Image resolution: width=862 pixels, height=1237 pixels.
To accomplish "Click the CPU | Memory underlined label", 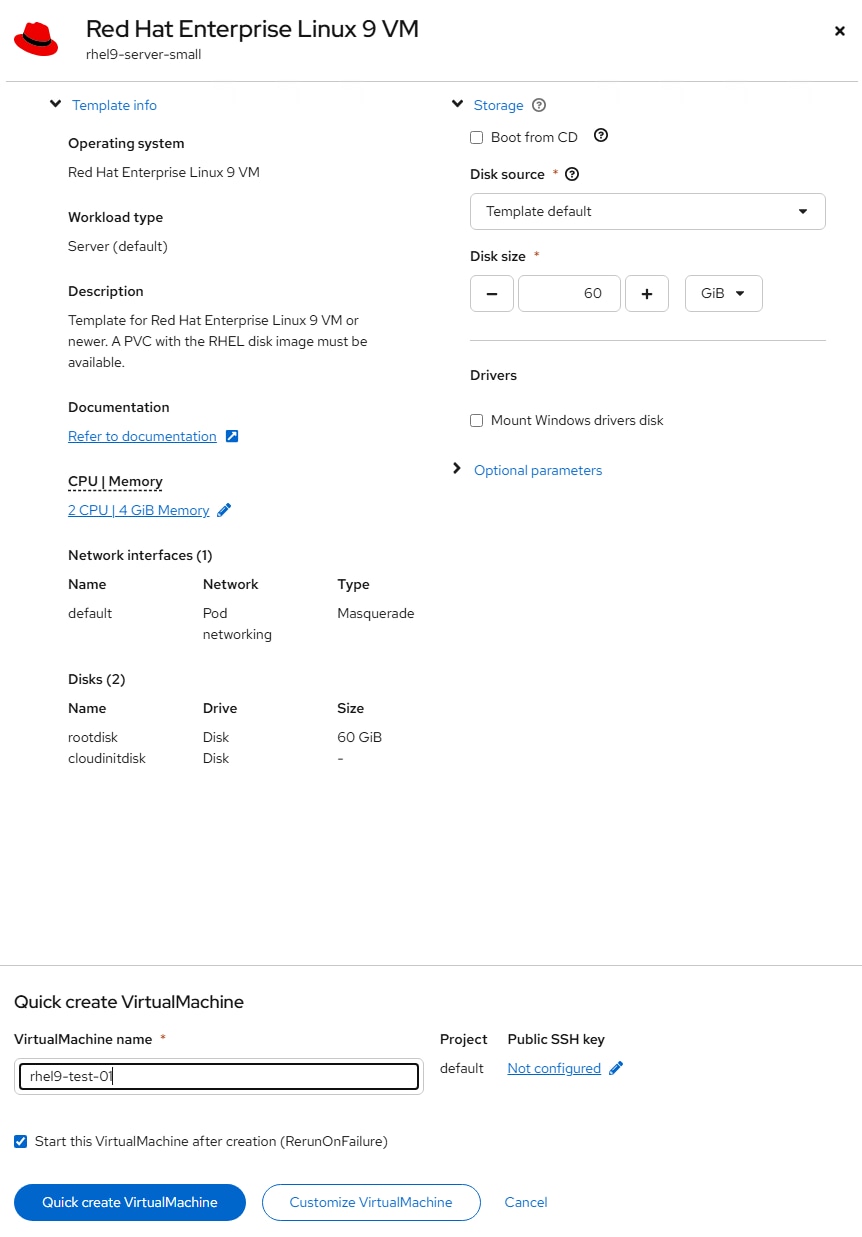I will (x=115, y=481).
